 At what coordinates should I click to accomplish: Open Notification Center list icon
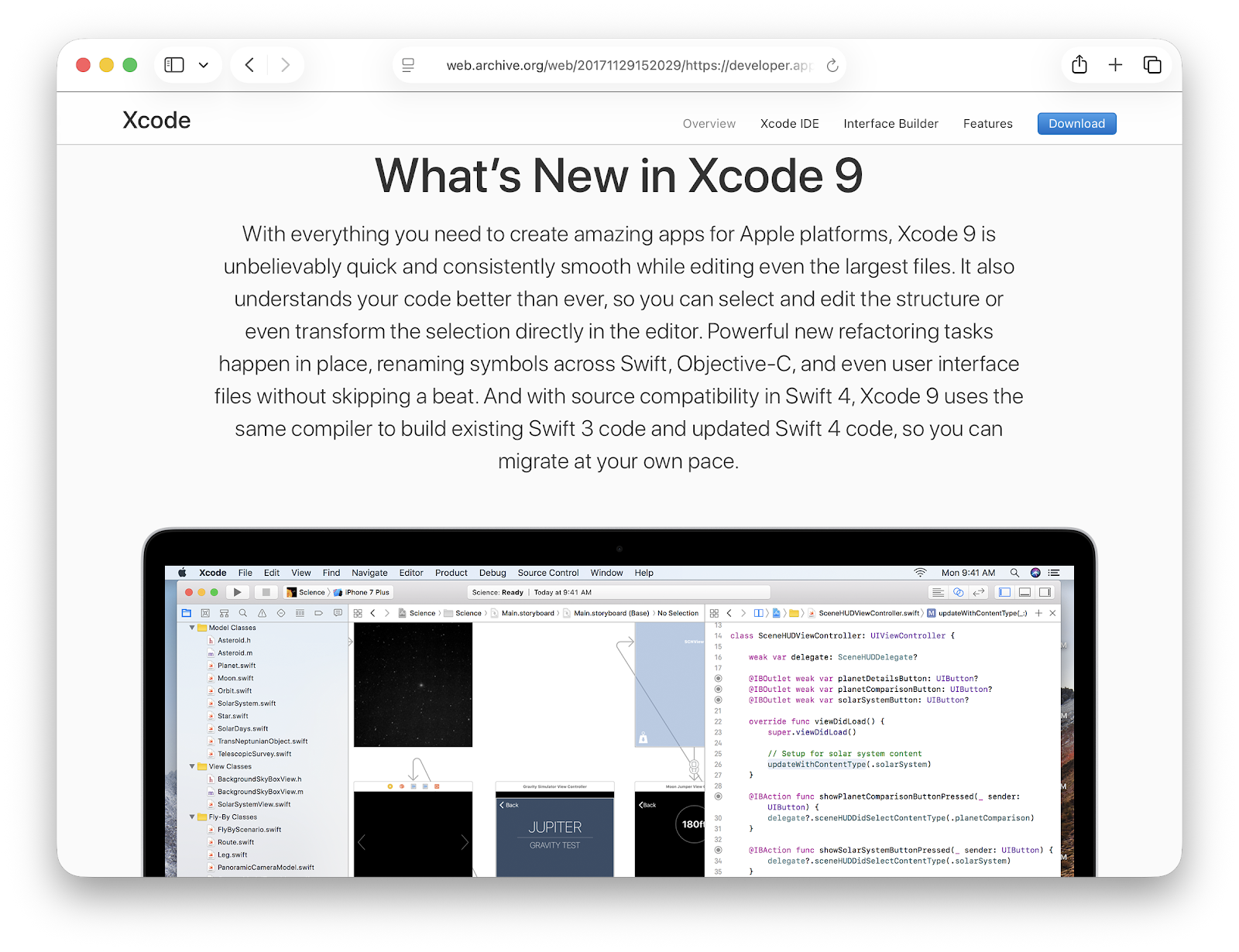[1054, 573]
